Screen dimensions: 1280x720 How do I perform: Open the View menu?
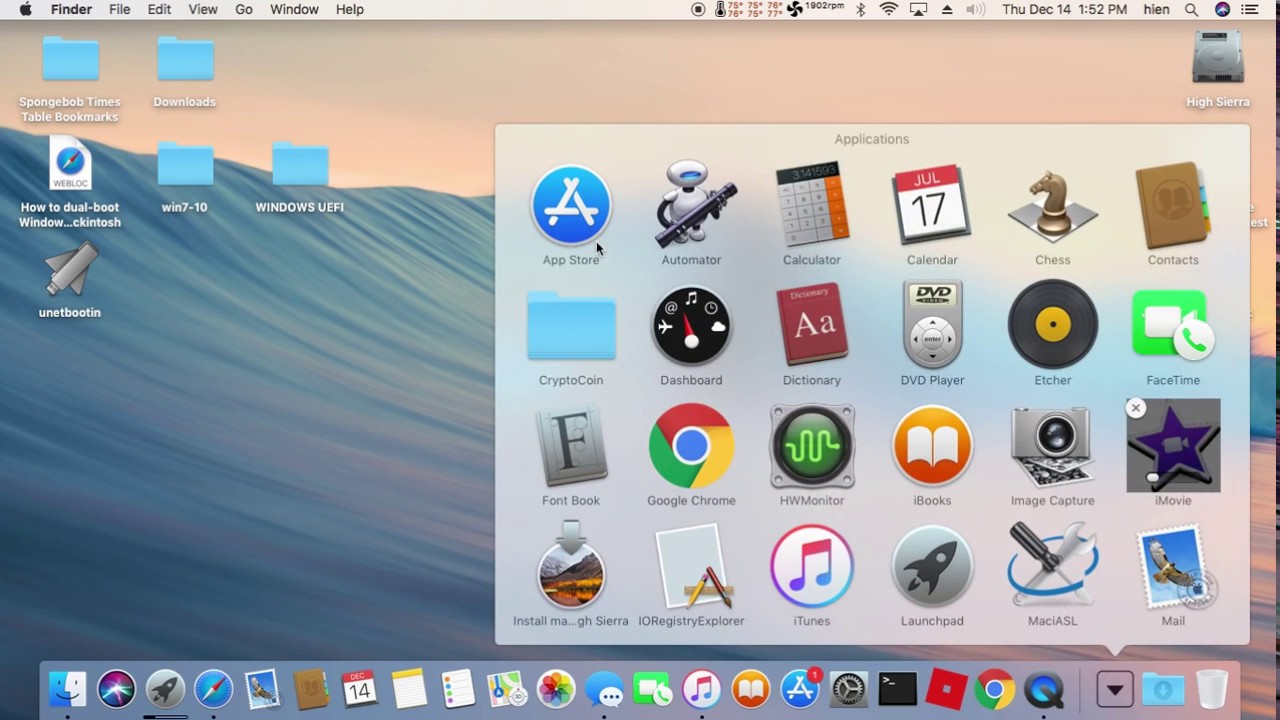pos(203,9)
